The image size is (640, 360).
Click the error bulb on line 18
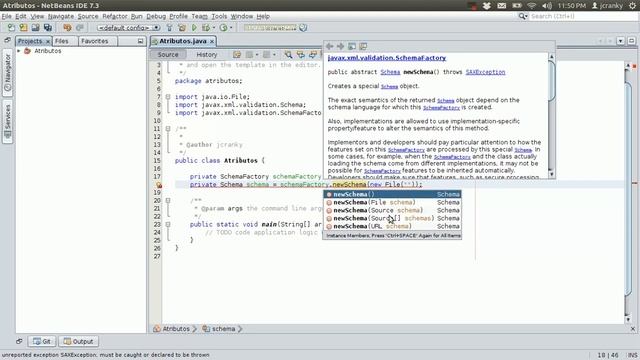click(159, 184)
